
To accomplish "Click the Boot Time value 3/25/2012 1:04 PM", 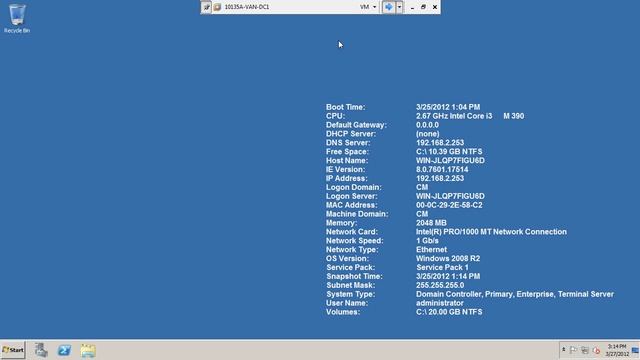I will [x=448, y=107].
